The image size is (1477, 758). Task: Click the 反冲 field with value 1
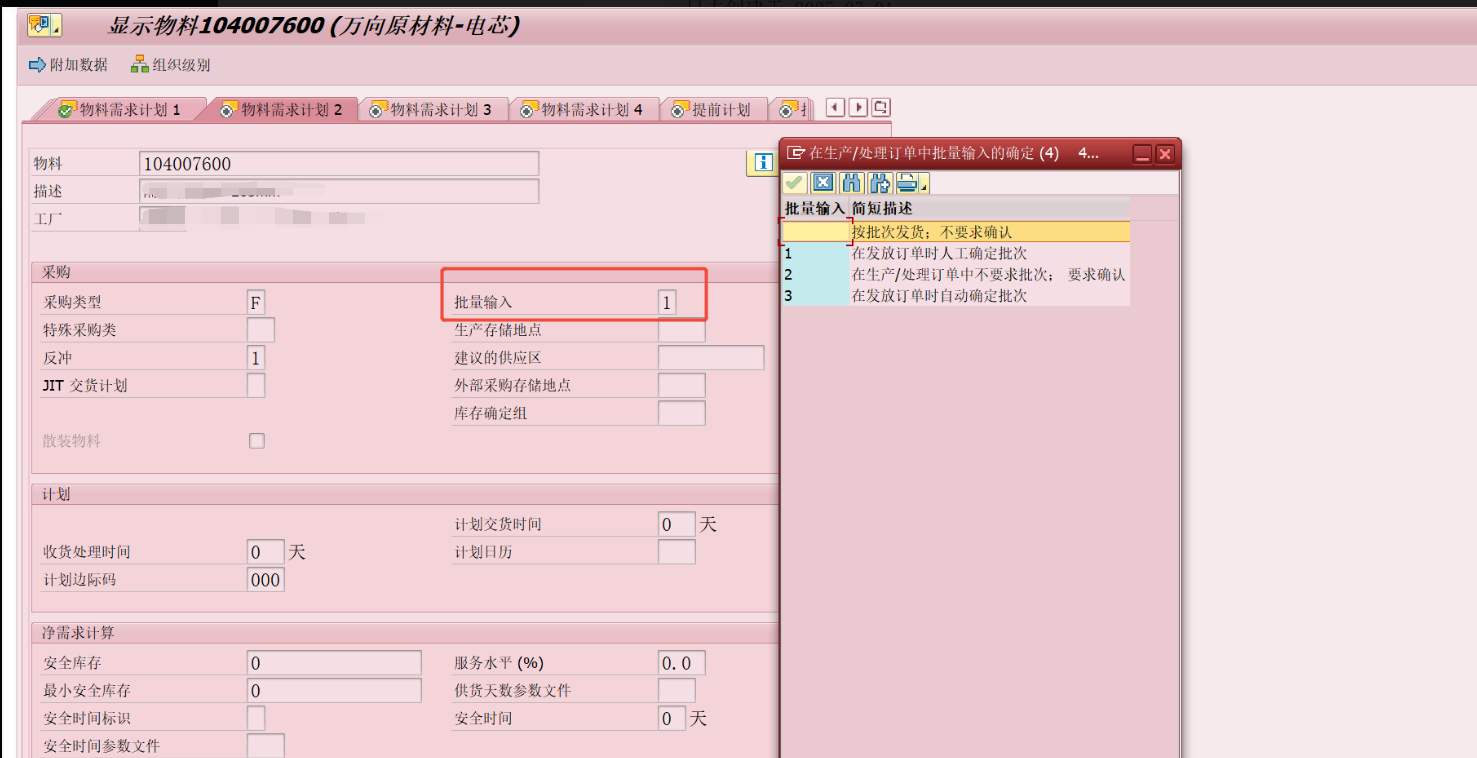click(x=256, y=358)
